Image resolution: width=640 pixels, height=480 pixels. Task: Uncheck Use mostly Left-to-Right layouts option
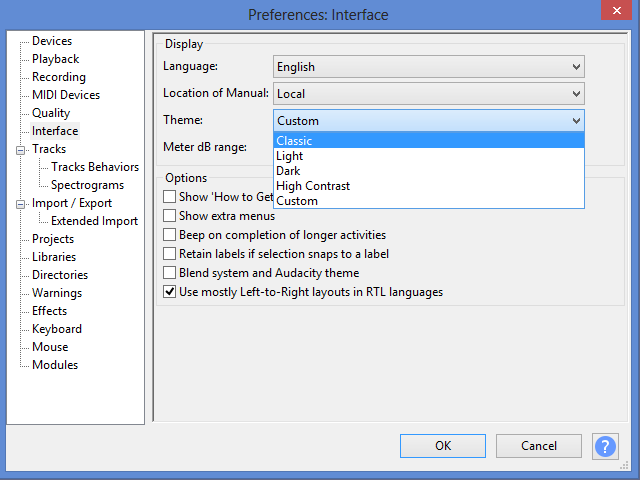click(x=169, y=292)
